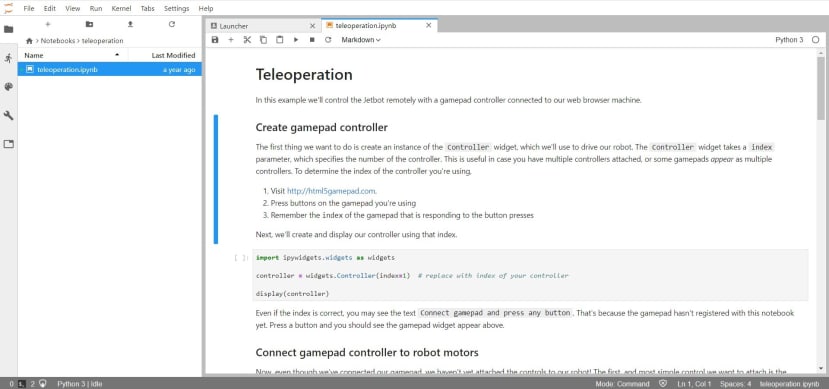
Task: Save the notebook with the disk icon
Action: [x=215, y=40]
